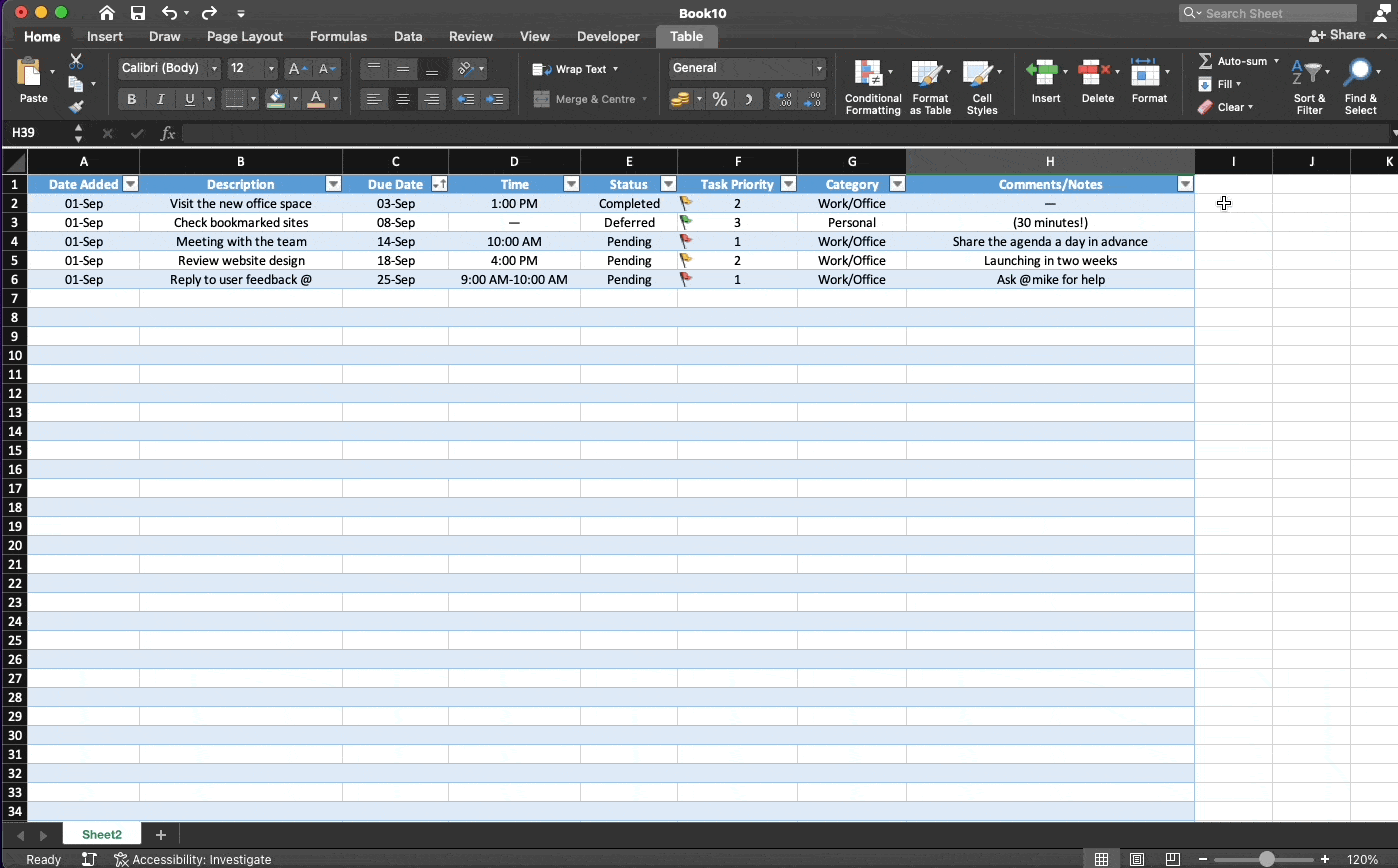Toggle italic formatting
This screenshot has width=1398, height=868.
(161, 99)
